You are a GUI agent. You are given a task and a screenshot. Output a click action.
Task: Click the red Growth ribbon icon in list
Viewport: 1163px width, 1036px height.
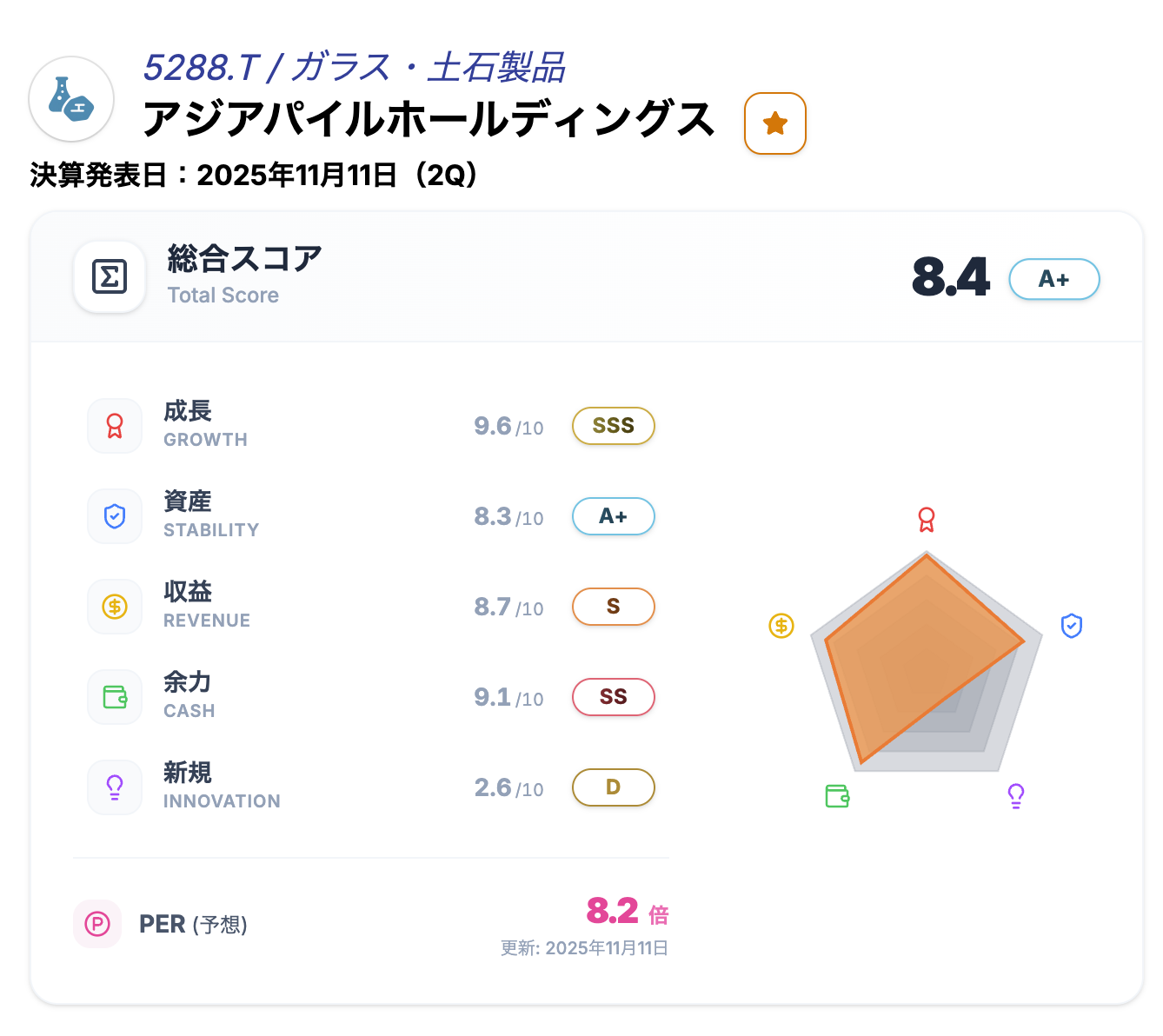tap(115, 426)
